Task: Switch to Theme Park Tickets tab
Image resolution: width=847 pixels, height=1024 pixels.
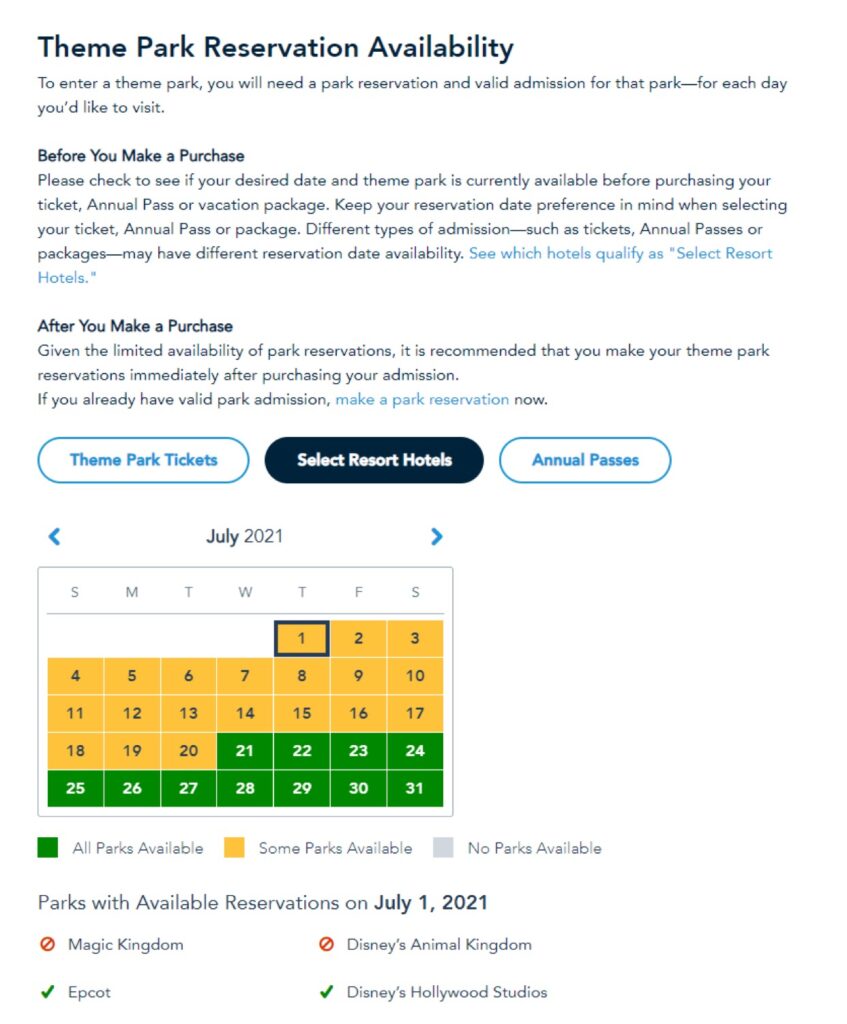Action: [x=143, y=460]
